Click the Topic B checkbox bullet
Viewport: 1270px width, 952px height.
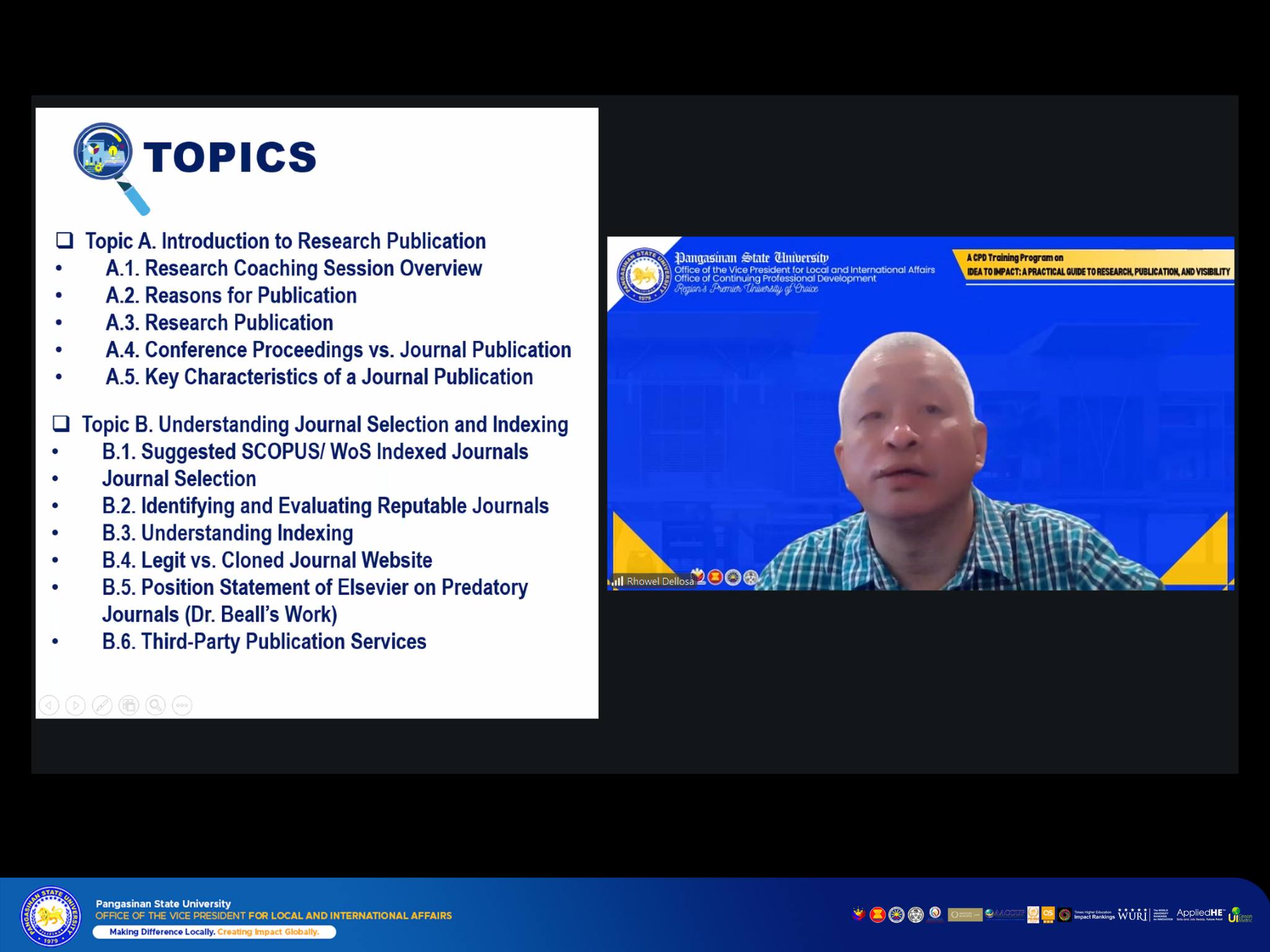[x=61, y=424]
